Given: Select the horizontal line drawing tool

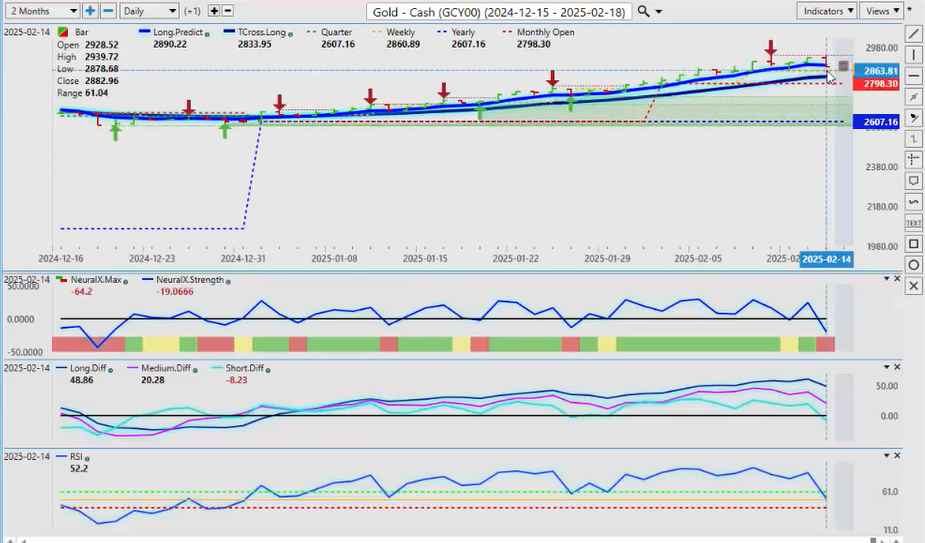Looking at the screenshot, I should [x=914, y=76].
